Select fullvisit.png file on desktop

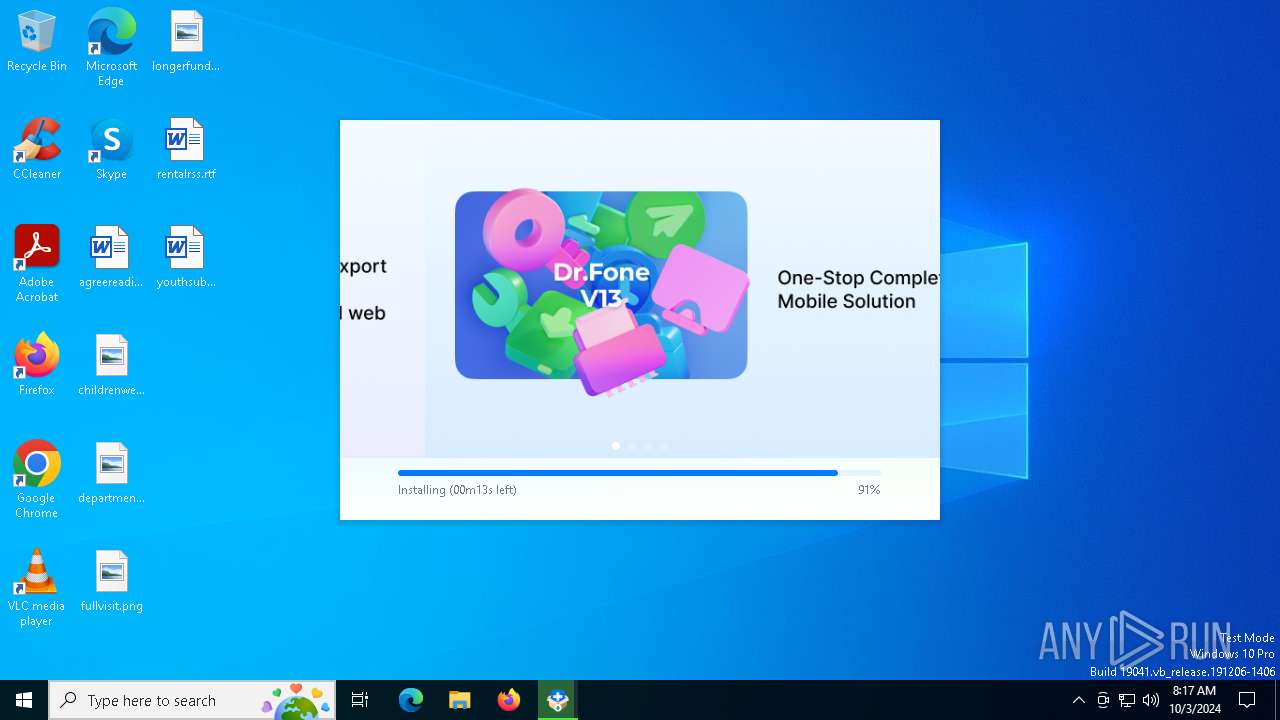coord(111,582)
